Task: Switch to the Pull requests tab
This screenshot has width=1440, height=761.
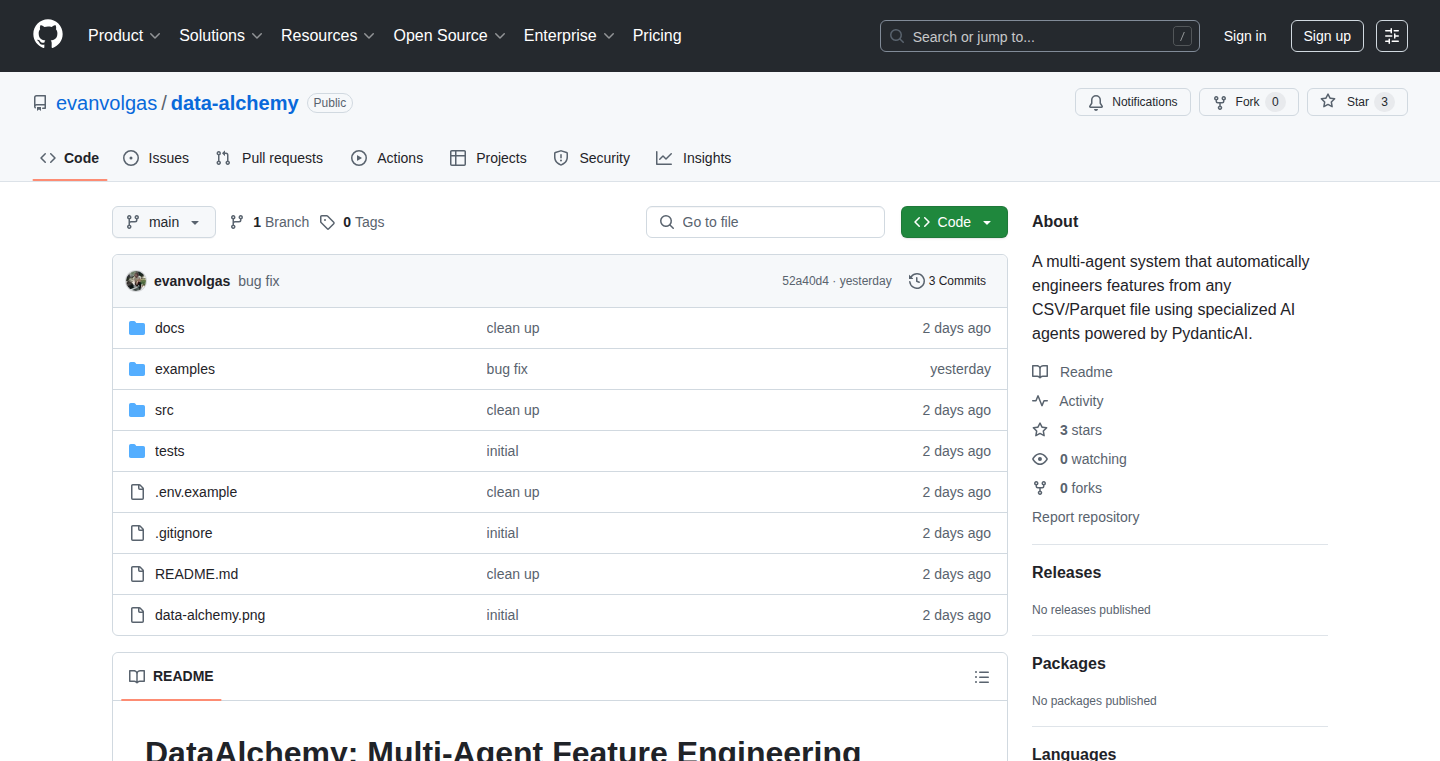Action: pyautogui.click(x=270, y=158)
